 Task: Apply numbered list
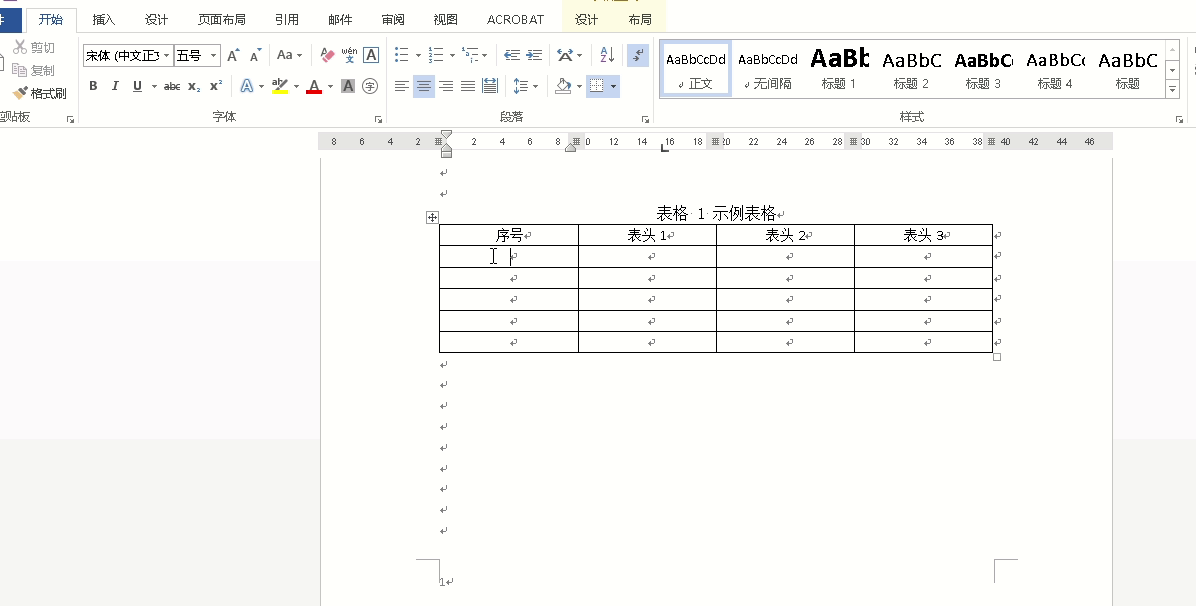pyautogui.click(x=436, y=55)
